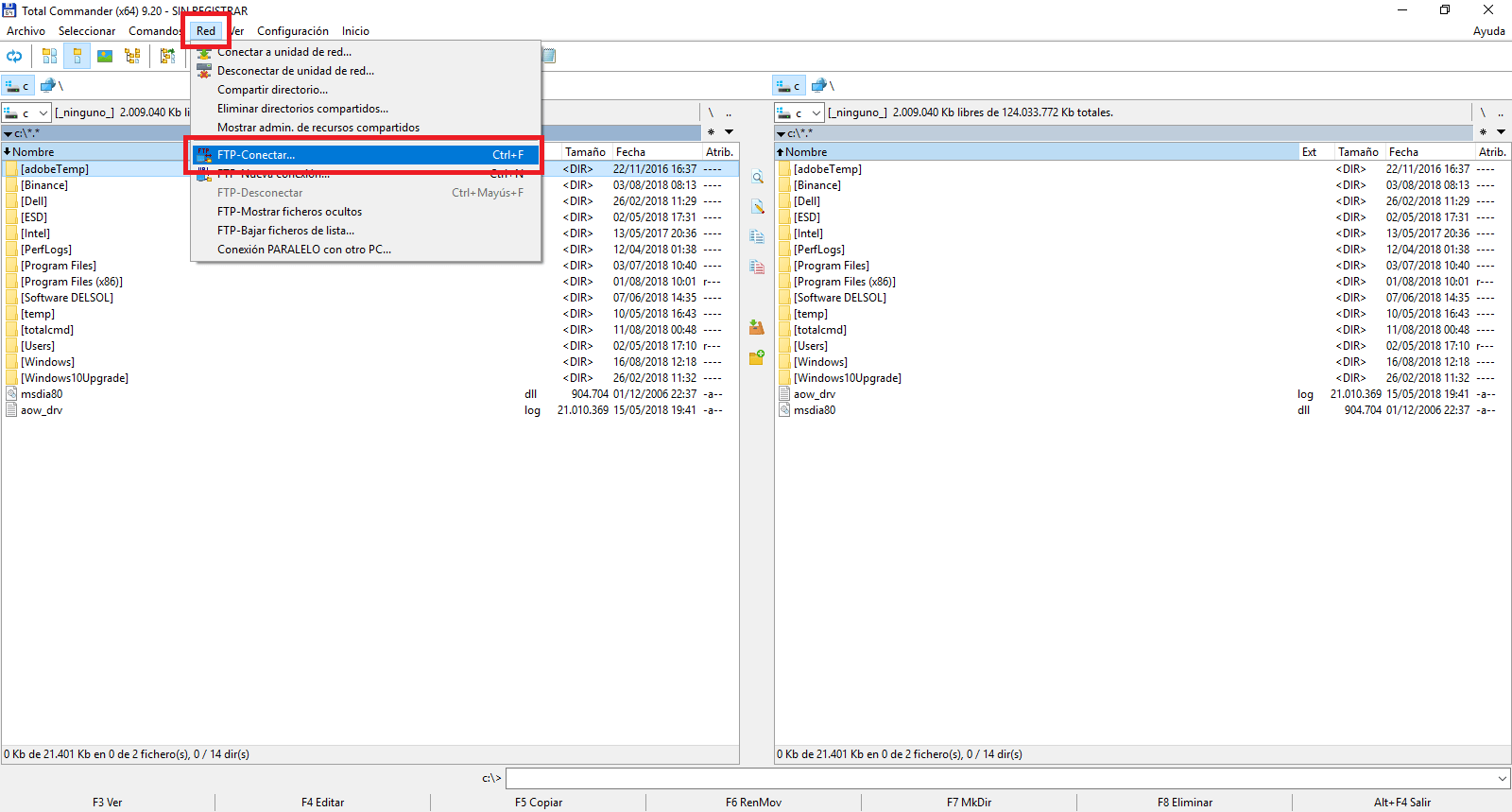
Task: Expand right panel directory history arrow
Action: tap(1501, 132)
